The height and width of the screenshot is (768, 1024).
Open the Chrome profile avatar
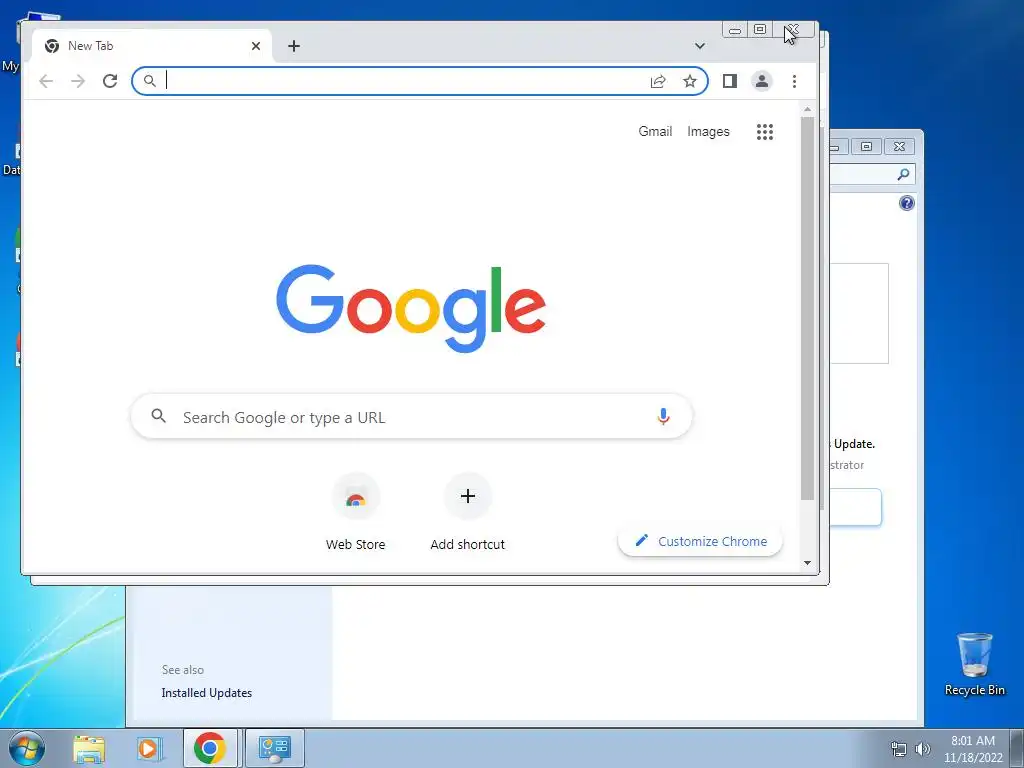tap(761, 81)
